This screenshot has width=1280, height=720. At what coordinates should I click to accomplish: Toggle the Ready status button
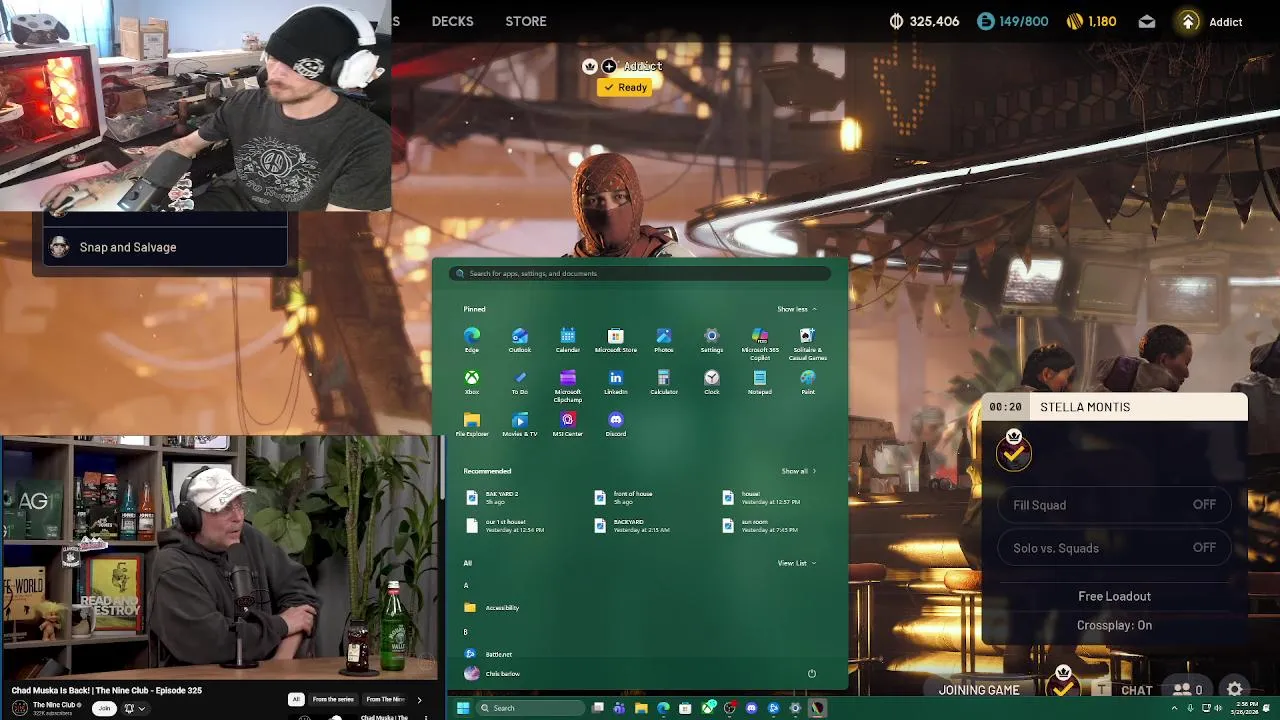[625, 87]
